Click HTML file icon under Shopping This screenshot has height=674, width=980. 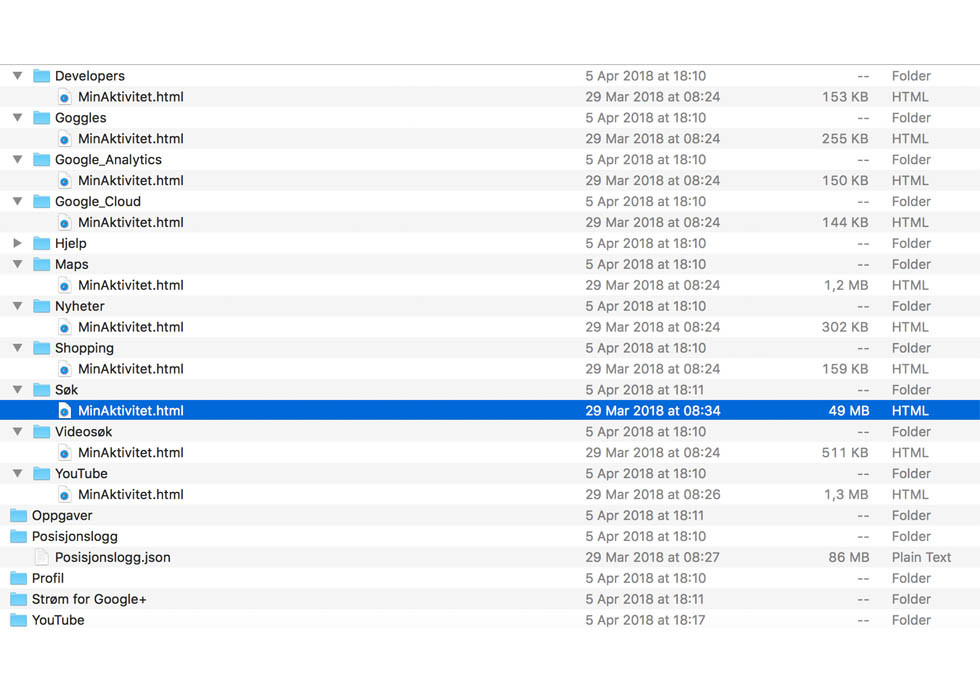(x=64, y=369)
